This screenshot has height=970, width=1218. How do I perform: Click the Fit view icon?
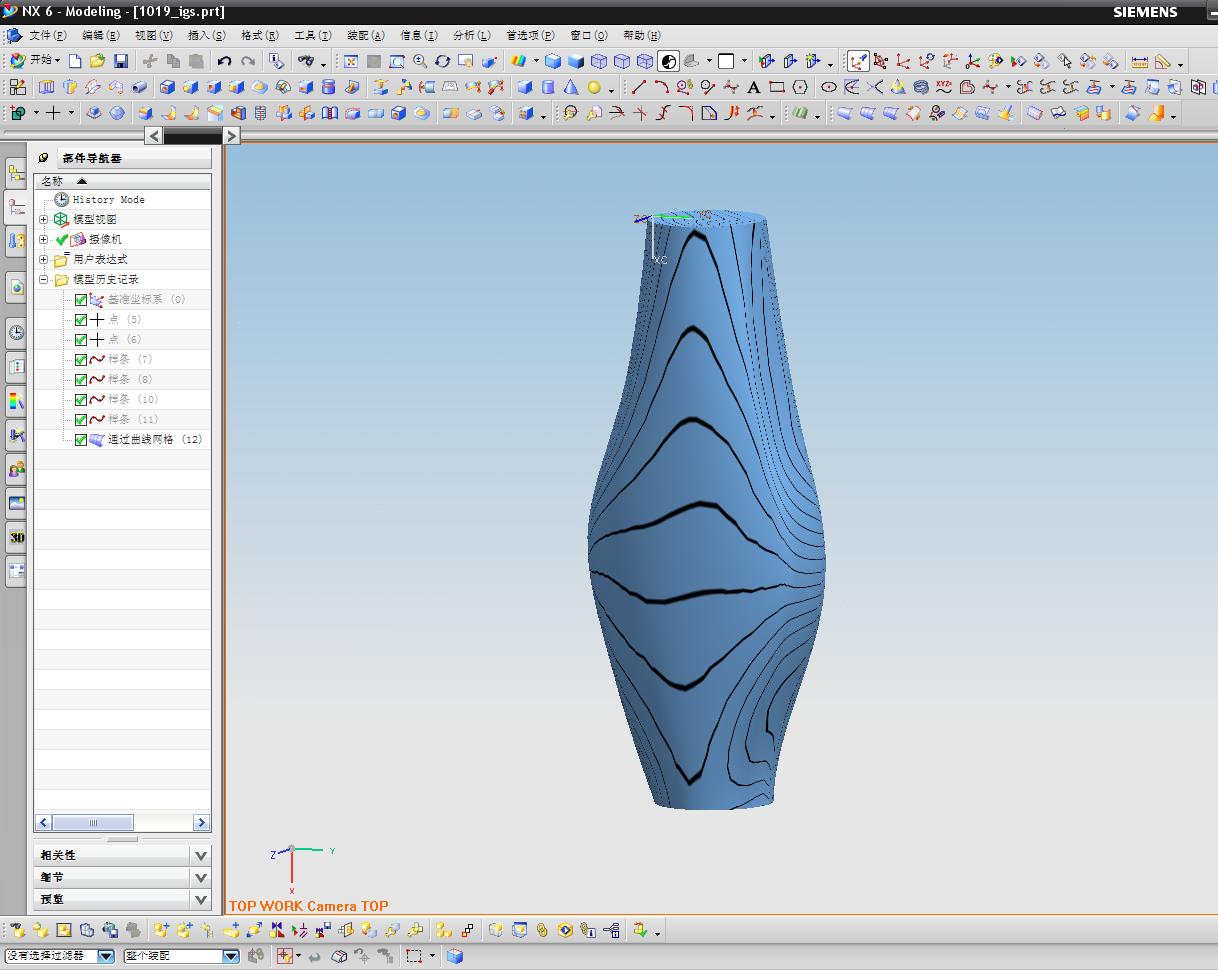351,61
